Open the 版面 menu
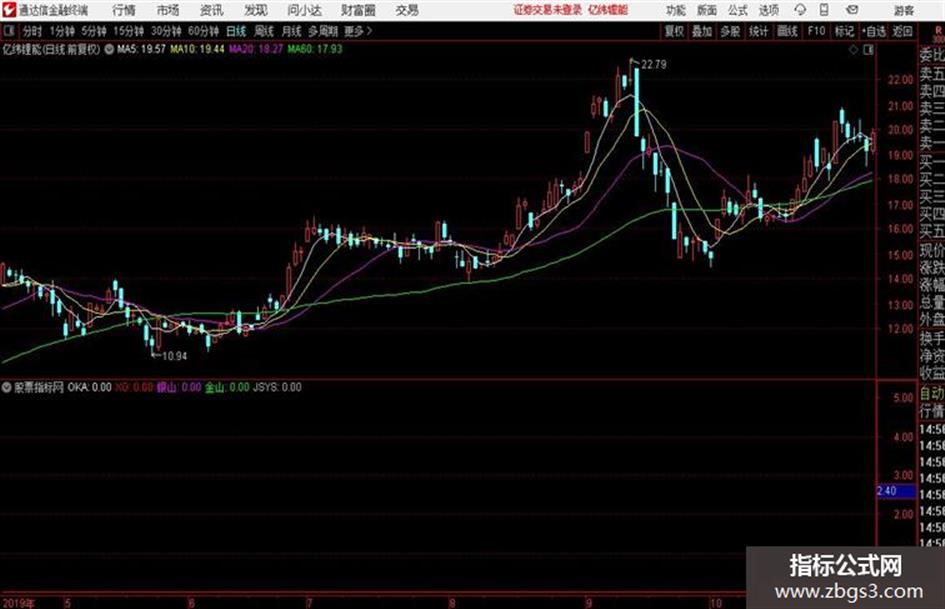945x609 pixels. (x=707, y=10)
